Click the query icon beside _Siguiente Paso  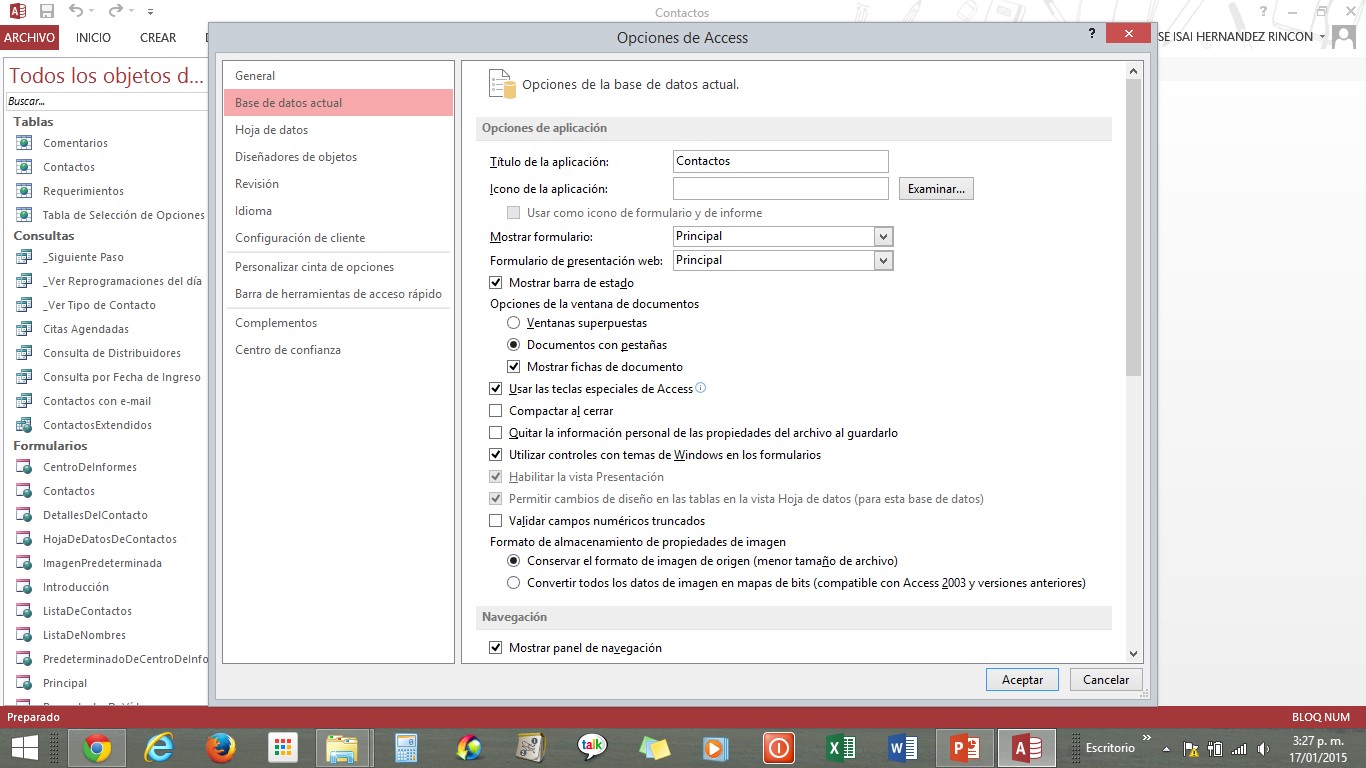tap(24, 257)
